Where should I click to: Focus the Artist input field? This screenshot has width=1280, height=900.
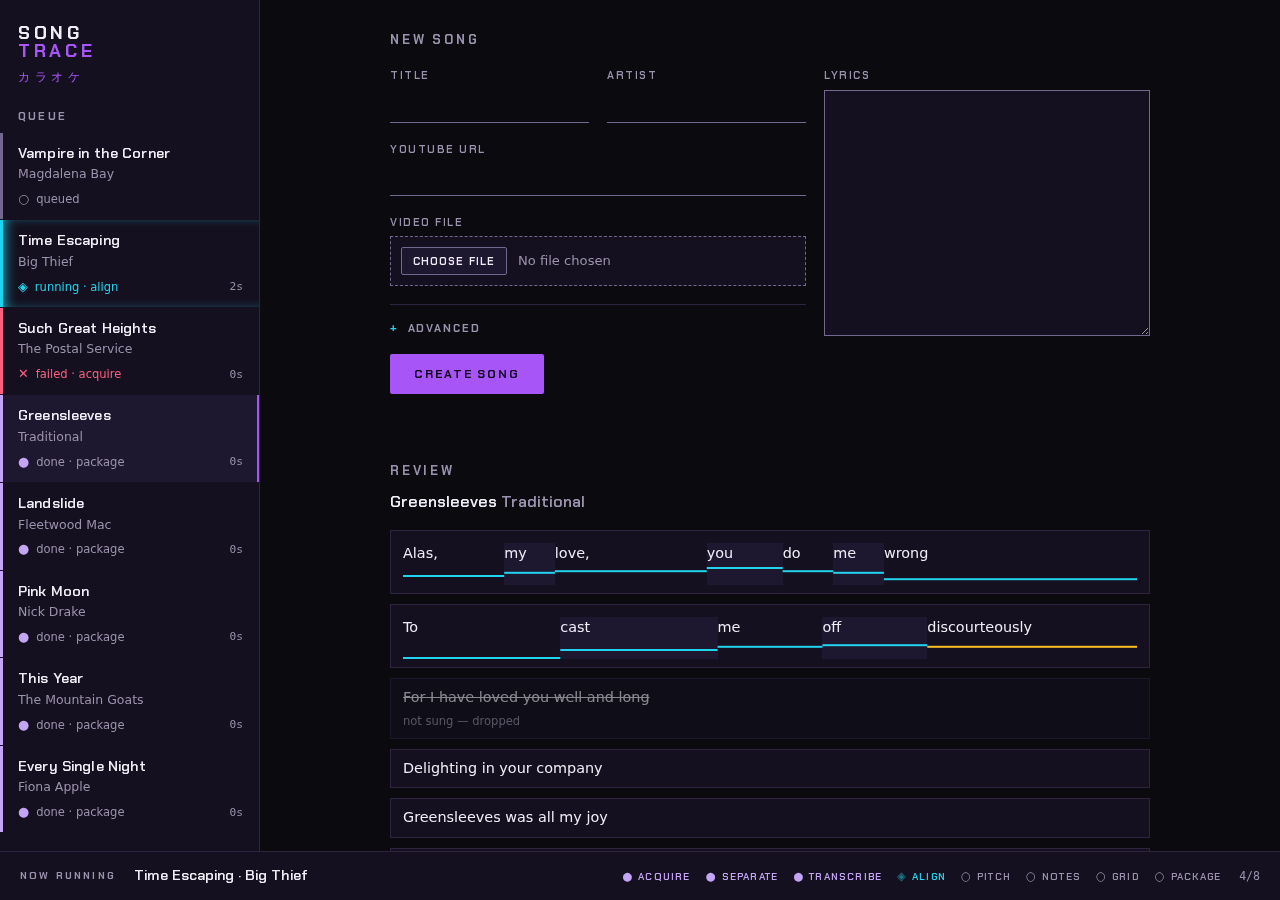[x=706, y=107]
